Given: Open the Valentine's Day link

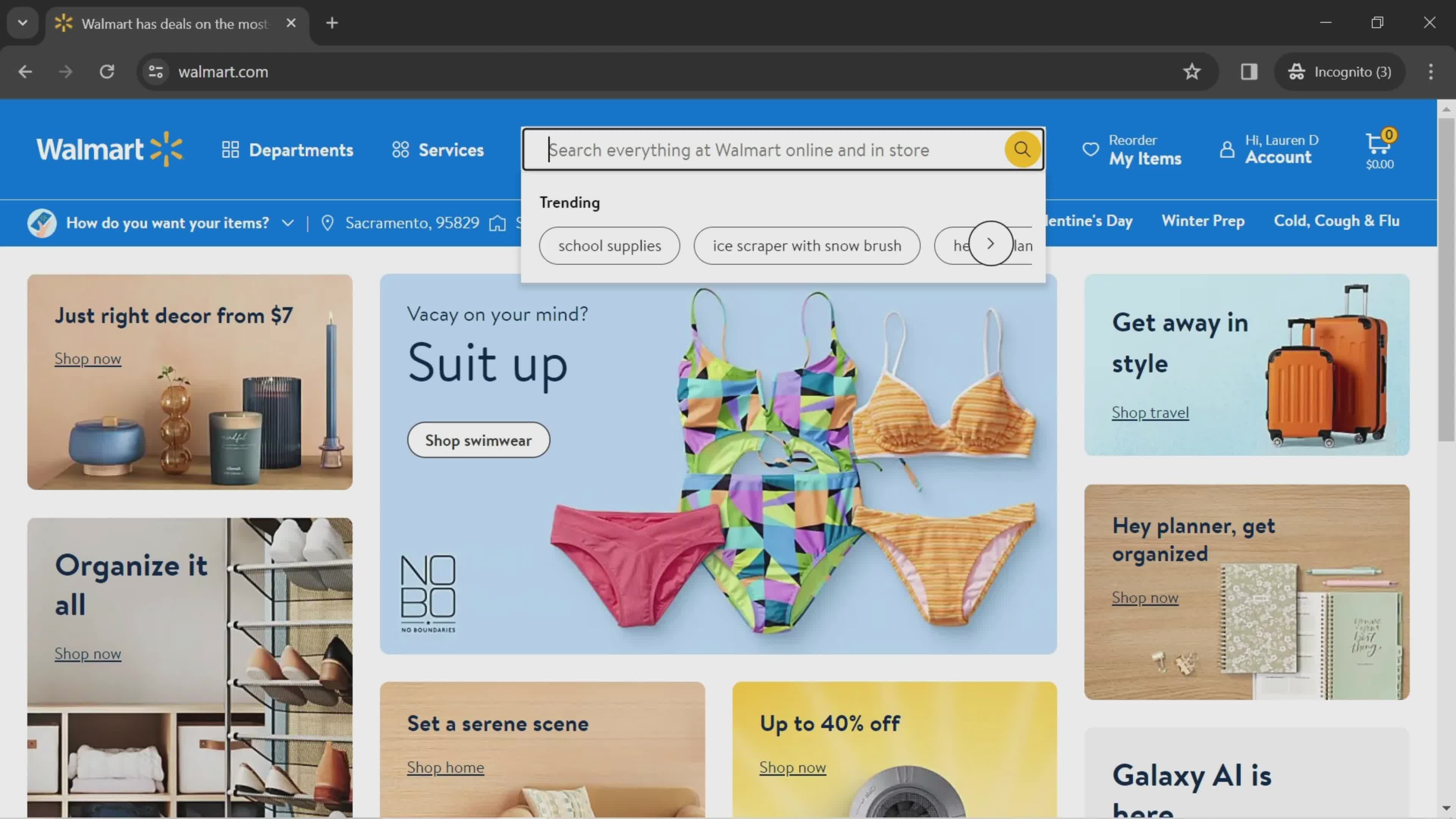Looking at the screenshot, I should (x=1089, y=221).
